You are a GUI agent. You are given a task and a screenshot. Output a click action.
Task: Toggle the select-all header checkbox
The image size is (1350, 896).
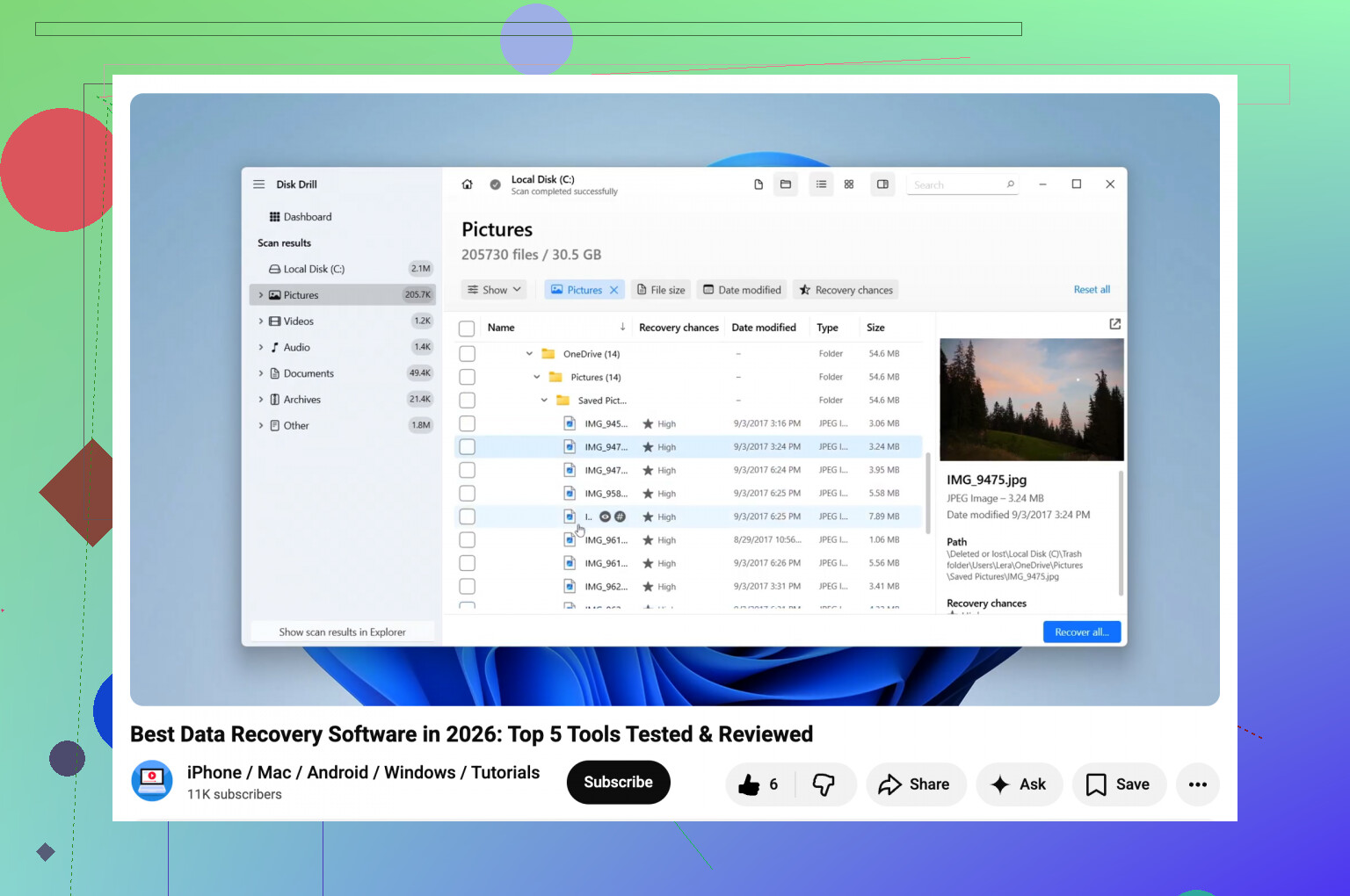tap(467, 329)
